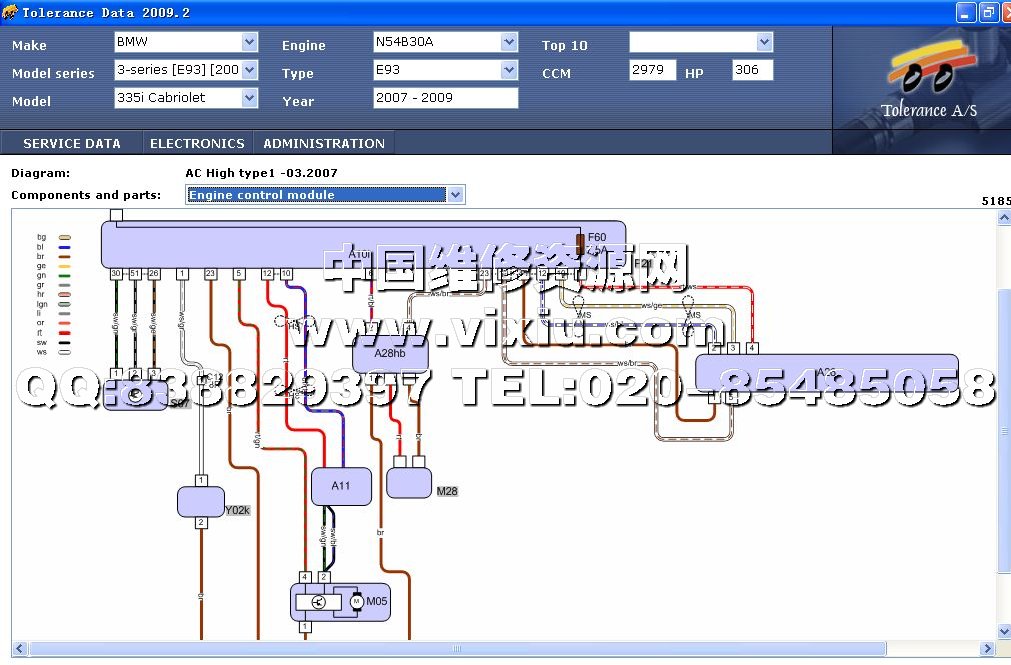Open the Make dropdown showing BMW
This screenshot has height=665, width=1011.
point(250,42)
